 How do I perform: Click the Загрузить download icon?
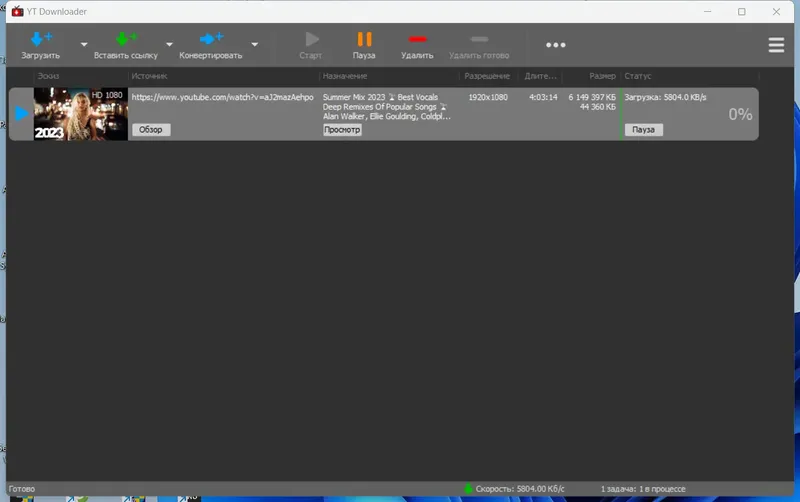41,39
